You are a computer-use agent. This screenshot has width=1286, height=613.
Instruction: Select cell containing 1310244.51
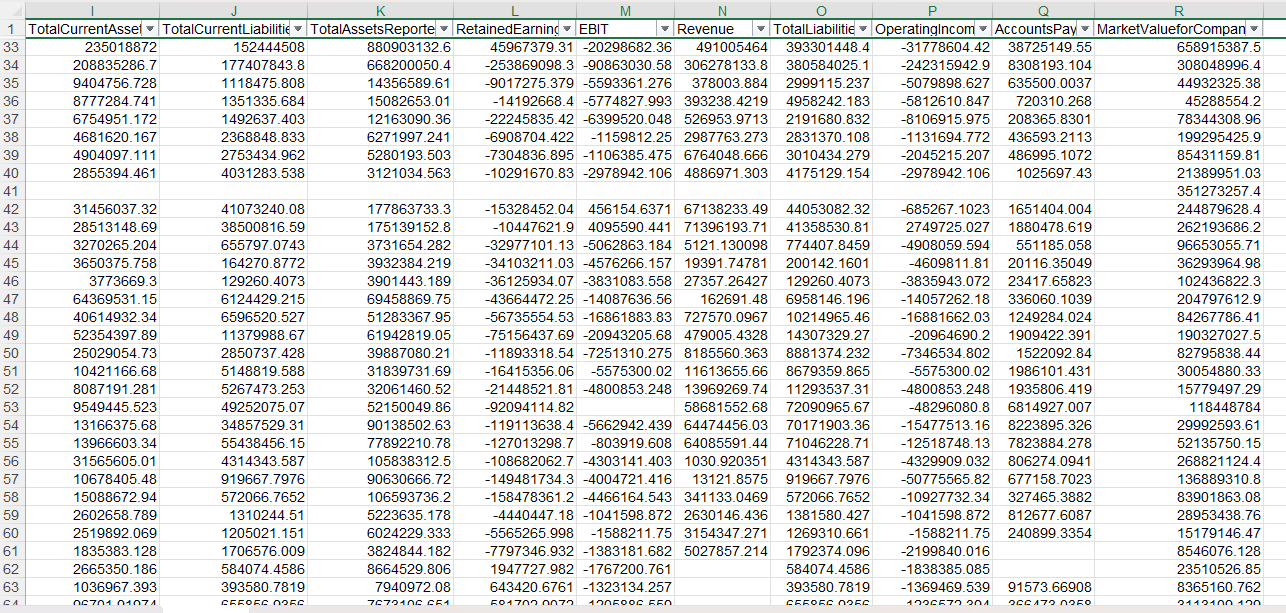pyautogui.click(x=233, y=515)
